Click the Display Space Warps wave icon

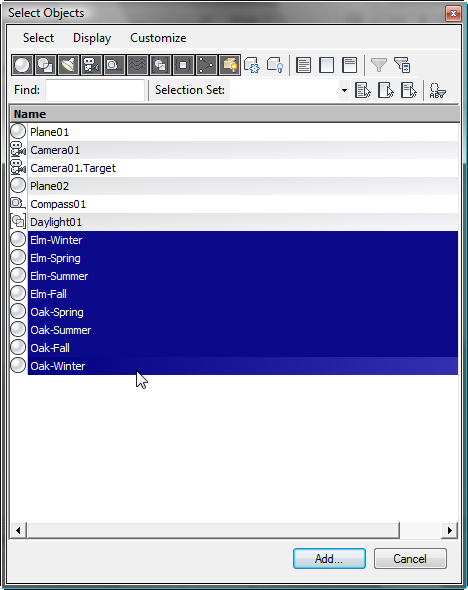coord(137,65)
